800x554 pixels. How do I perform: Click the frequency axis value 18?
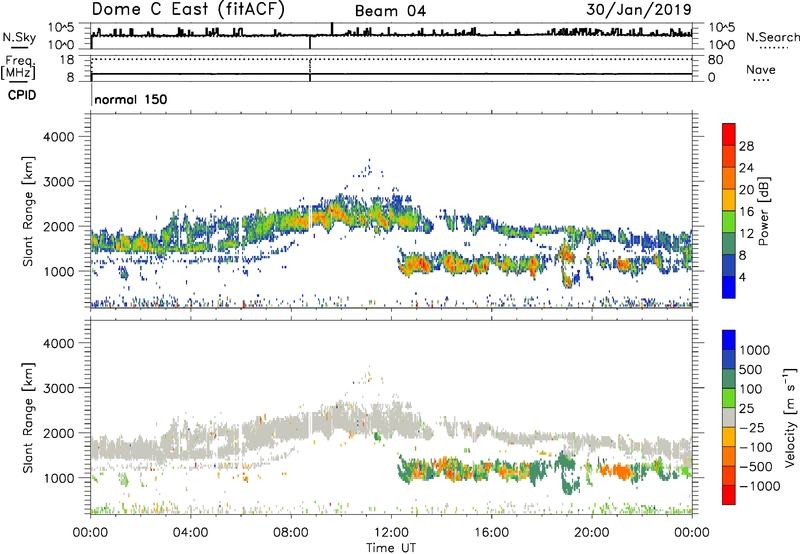[x=66, y=60]
